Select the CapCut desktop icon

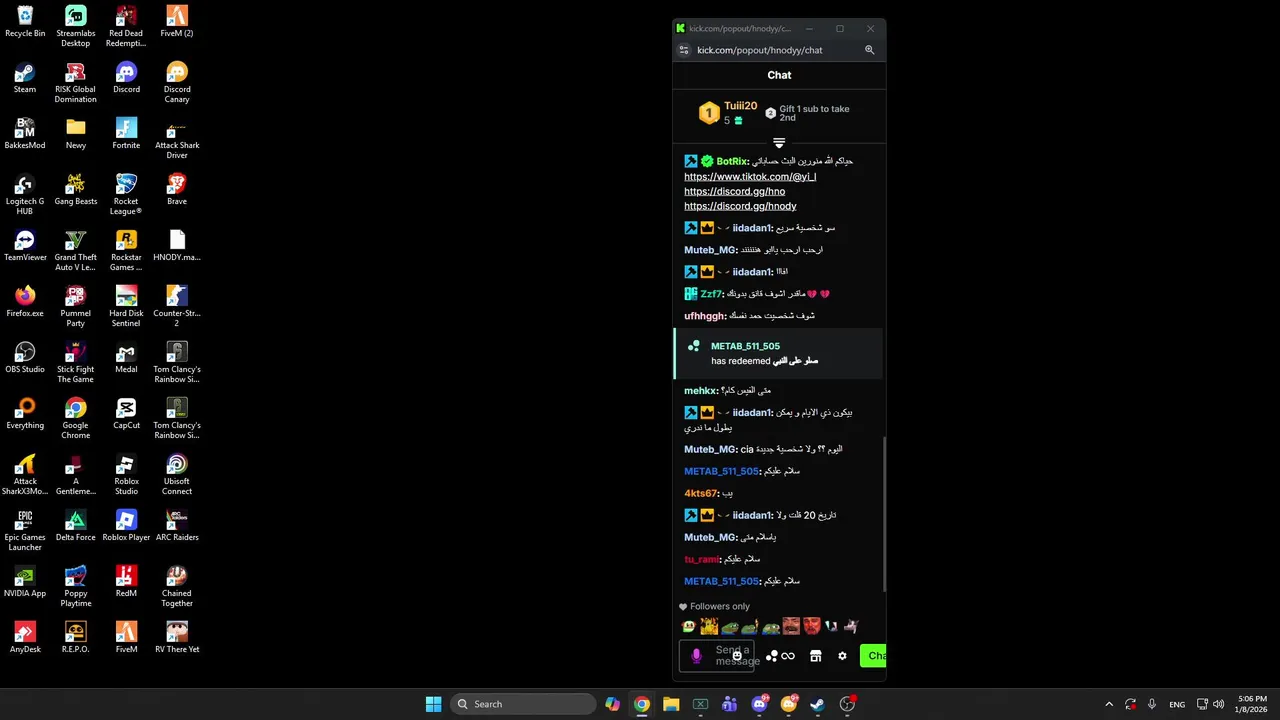click(126, 413)
